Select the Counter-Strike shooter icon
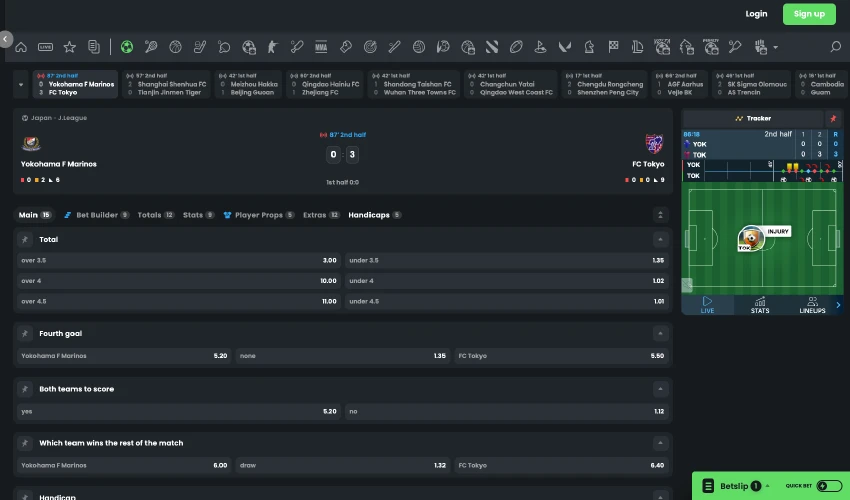850x500 pixels. tap(272, 47)
